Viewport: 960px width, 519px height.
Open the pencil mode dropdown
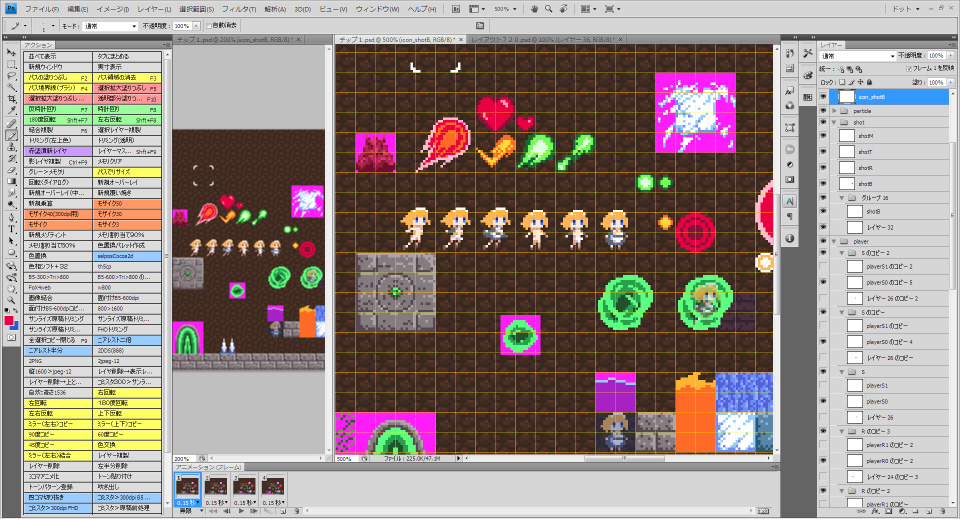pyautogui.click(x=110, y=26)
